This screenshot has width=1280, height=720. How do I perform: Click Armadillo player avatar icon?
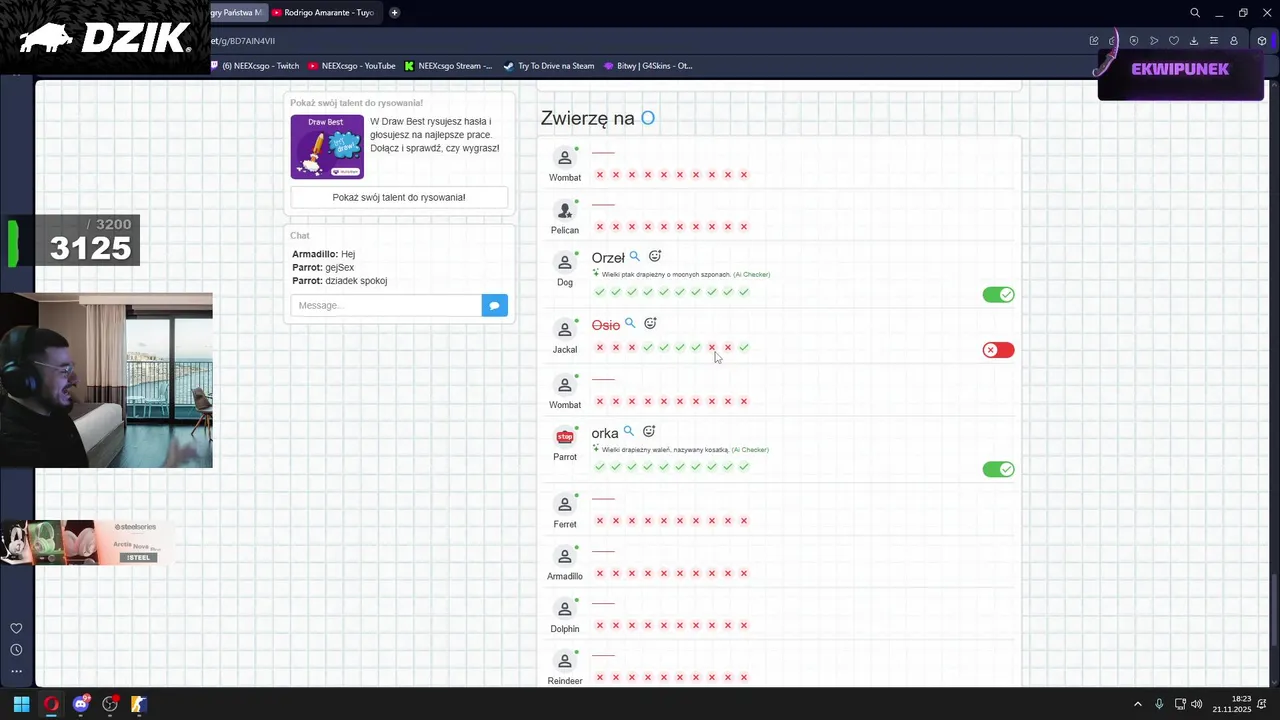(565, 556)
